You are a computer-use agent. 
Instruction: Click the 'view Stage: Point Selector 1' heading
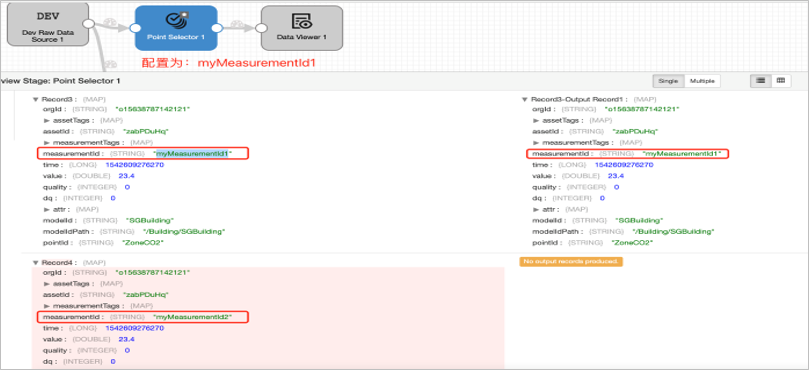click(60, 81)
